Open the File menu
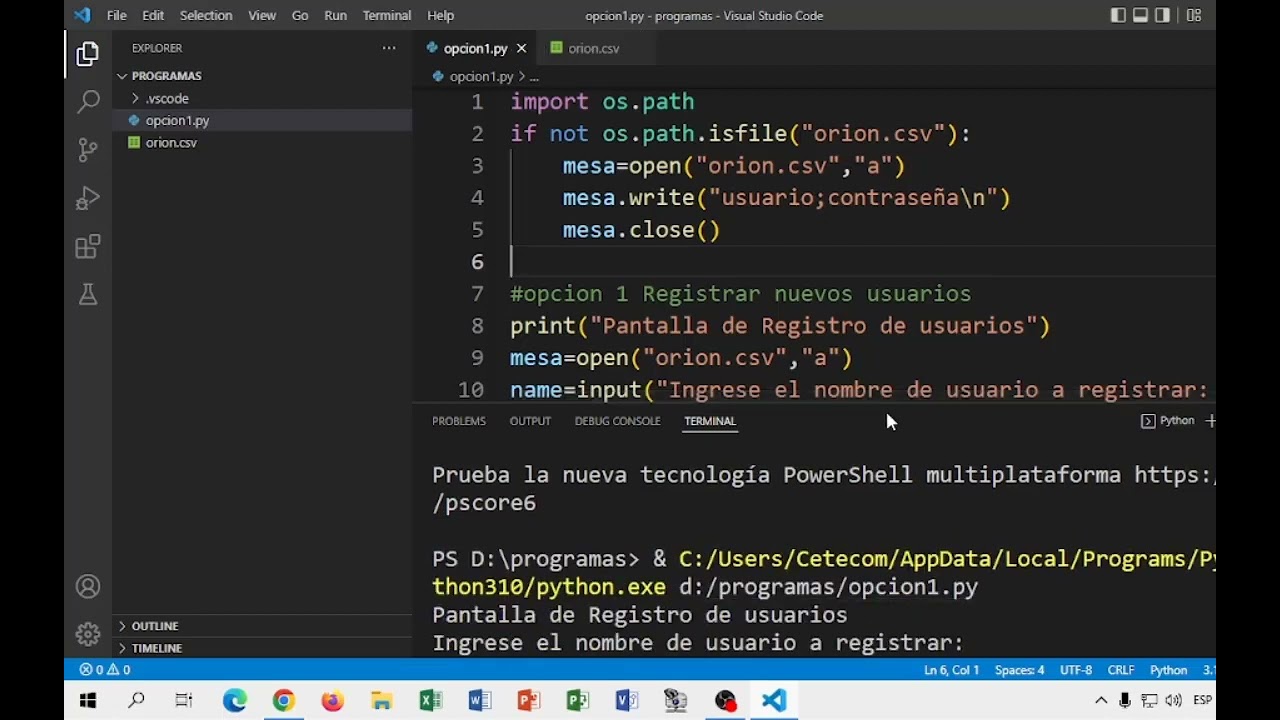1280x720 pixels. pos(117,15)
